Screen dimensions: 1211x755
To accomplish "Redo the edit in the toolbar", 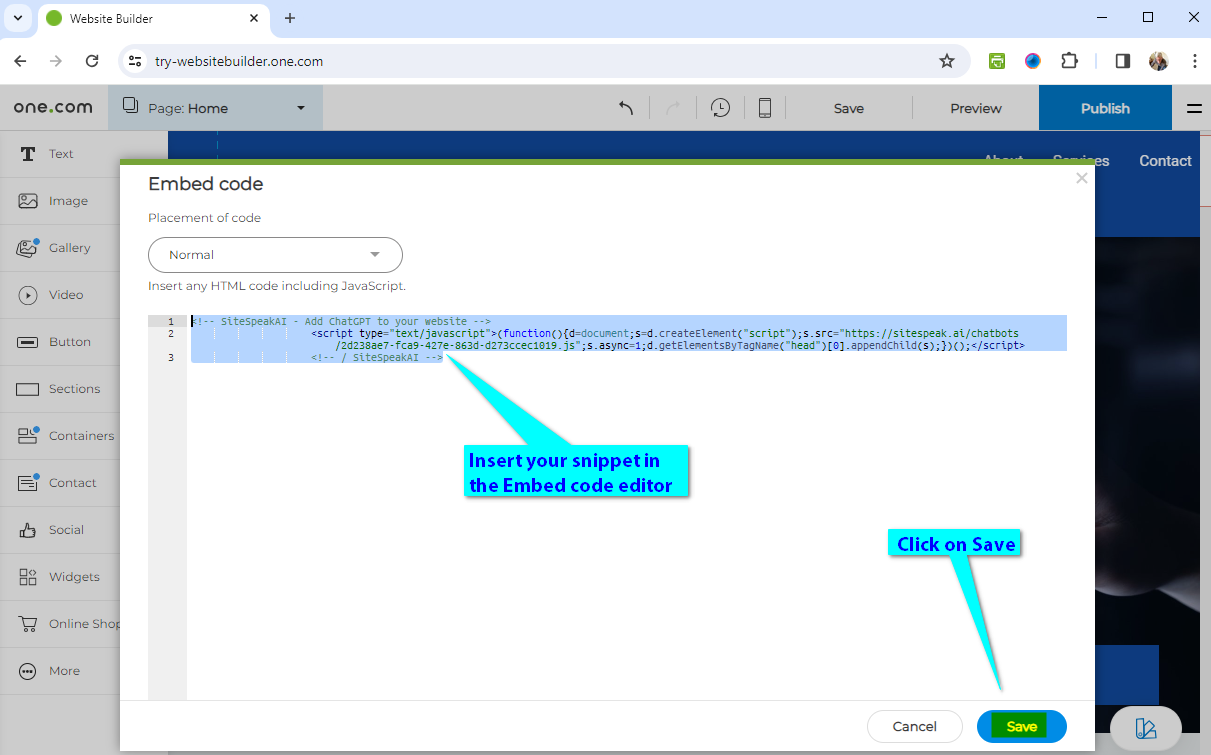I will click(x=673, y=108).
